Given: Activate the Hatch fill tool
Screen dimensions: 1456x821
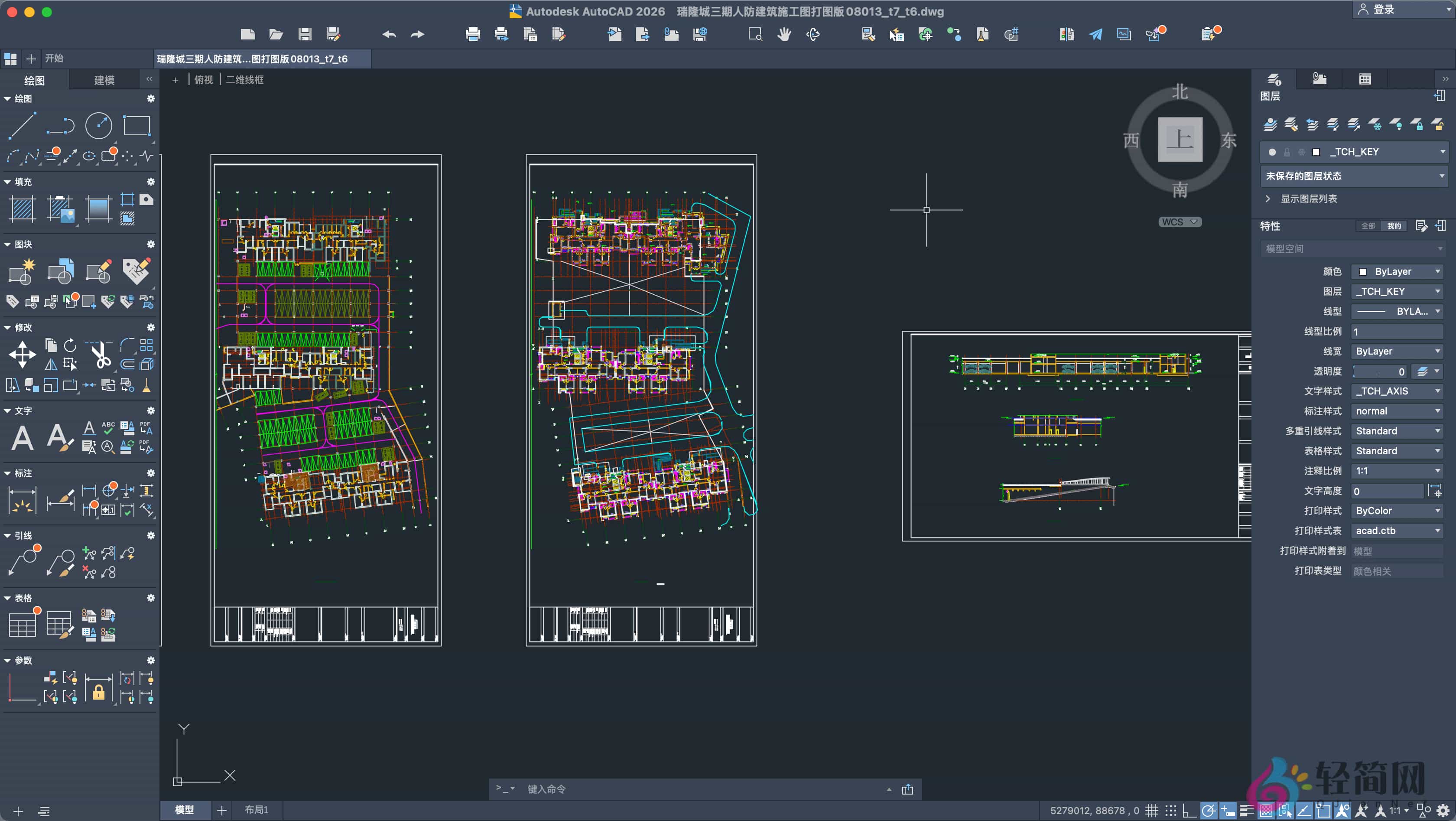Looking at the screenshot, I should [x=22, y=209].
